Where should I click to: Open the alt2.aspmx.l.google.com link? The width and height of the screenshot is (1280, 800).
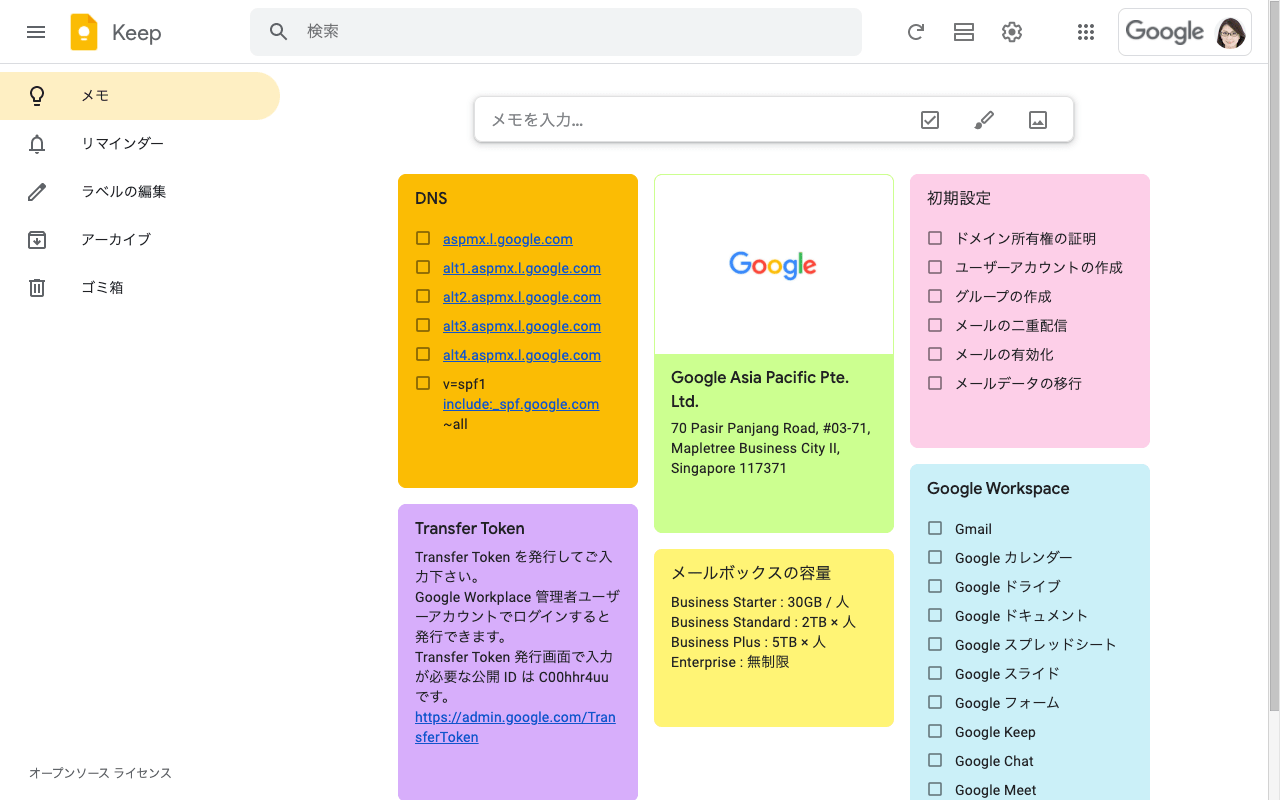click(x=522, y=297)
